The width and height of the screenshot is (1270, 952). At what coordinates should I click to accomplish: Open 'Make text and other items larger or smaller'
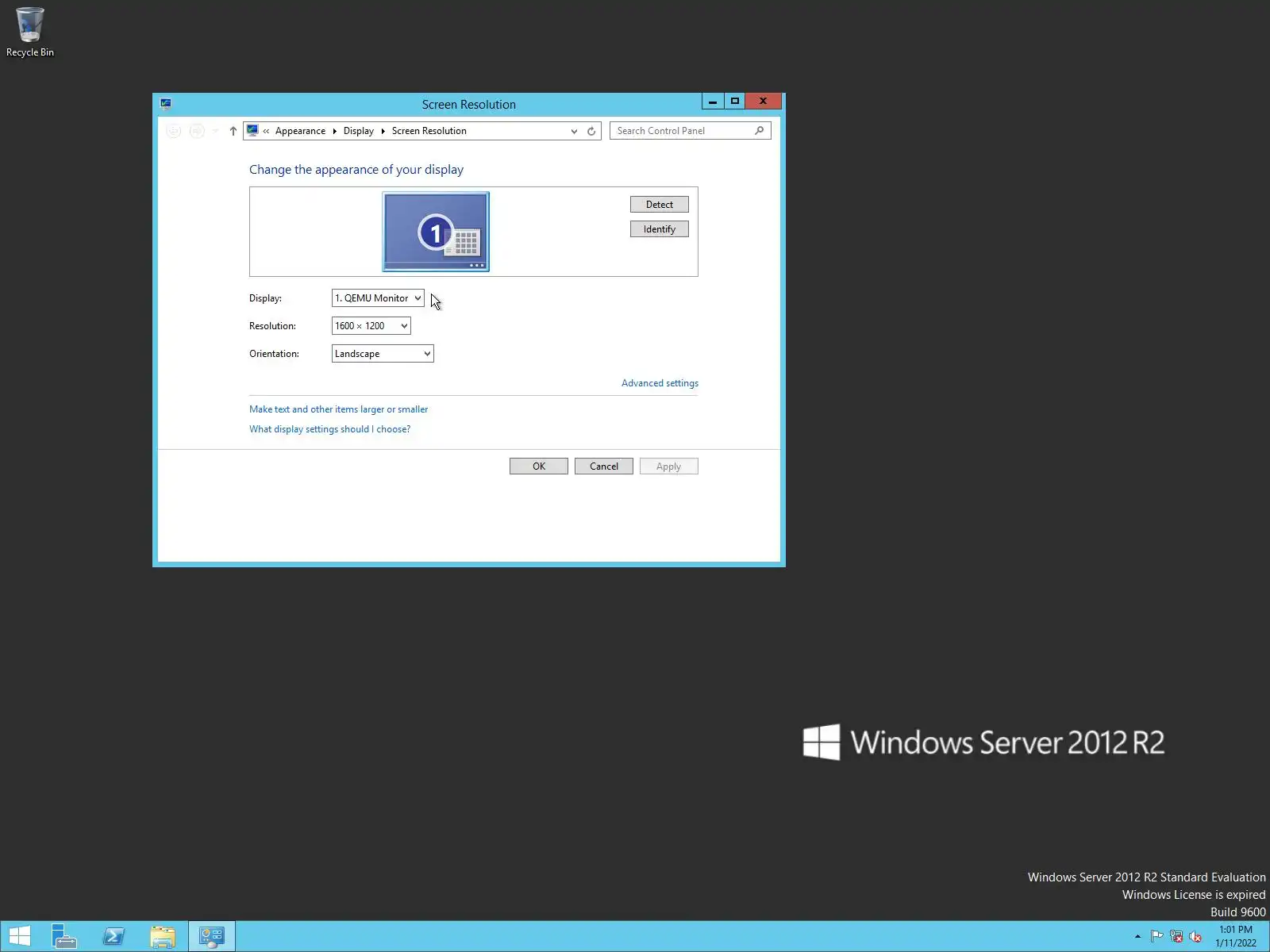[338, 409]
